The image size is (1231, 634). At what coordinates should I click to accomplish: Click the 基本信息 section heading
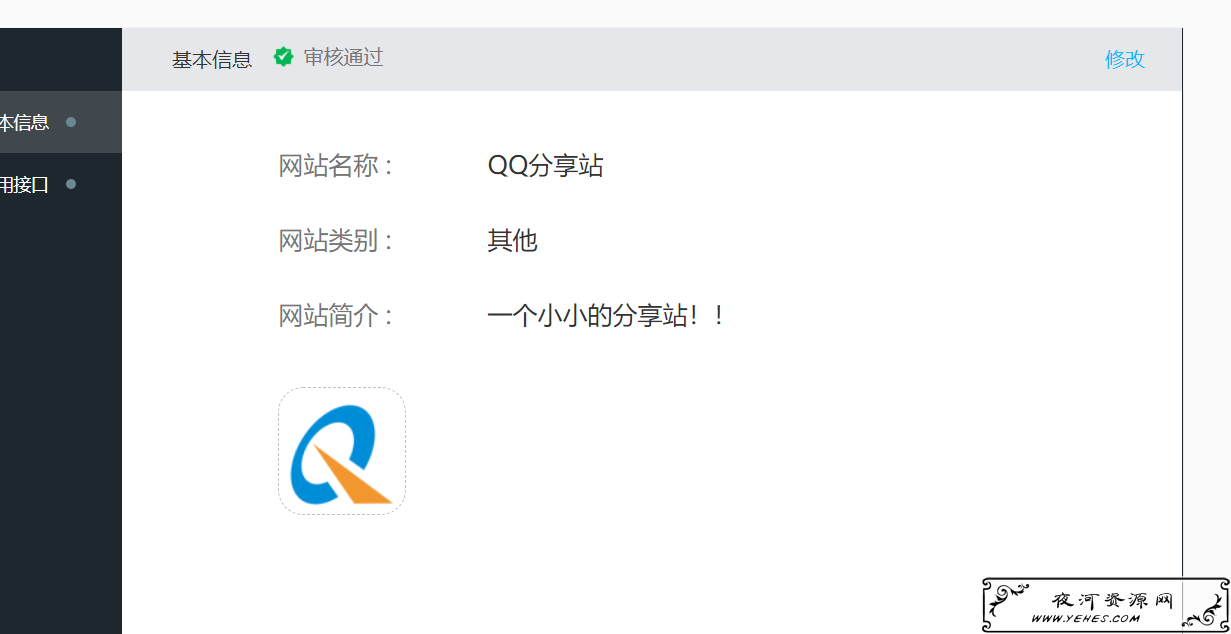point(212,59)
